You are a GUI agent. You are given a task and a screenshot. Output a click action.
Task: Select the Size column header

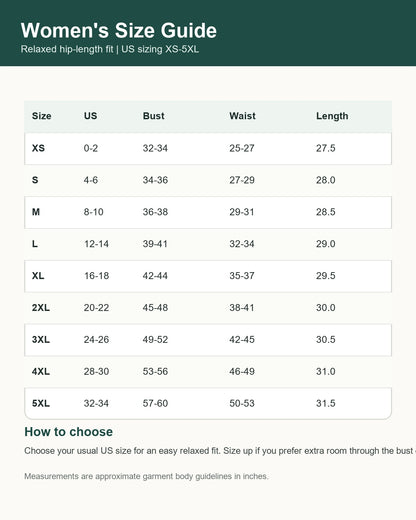pos(42,116)
